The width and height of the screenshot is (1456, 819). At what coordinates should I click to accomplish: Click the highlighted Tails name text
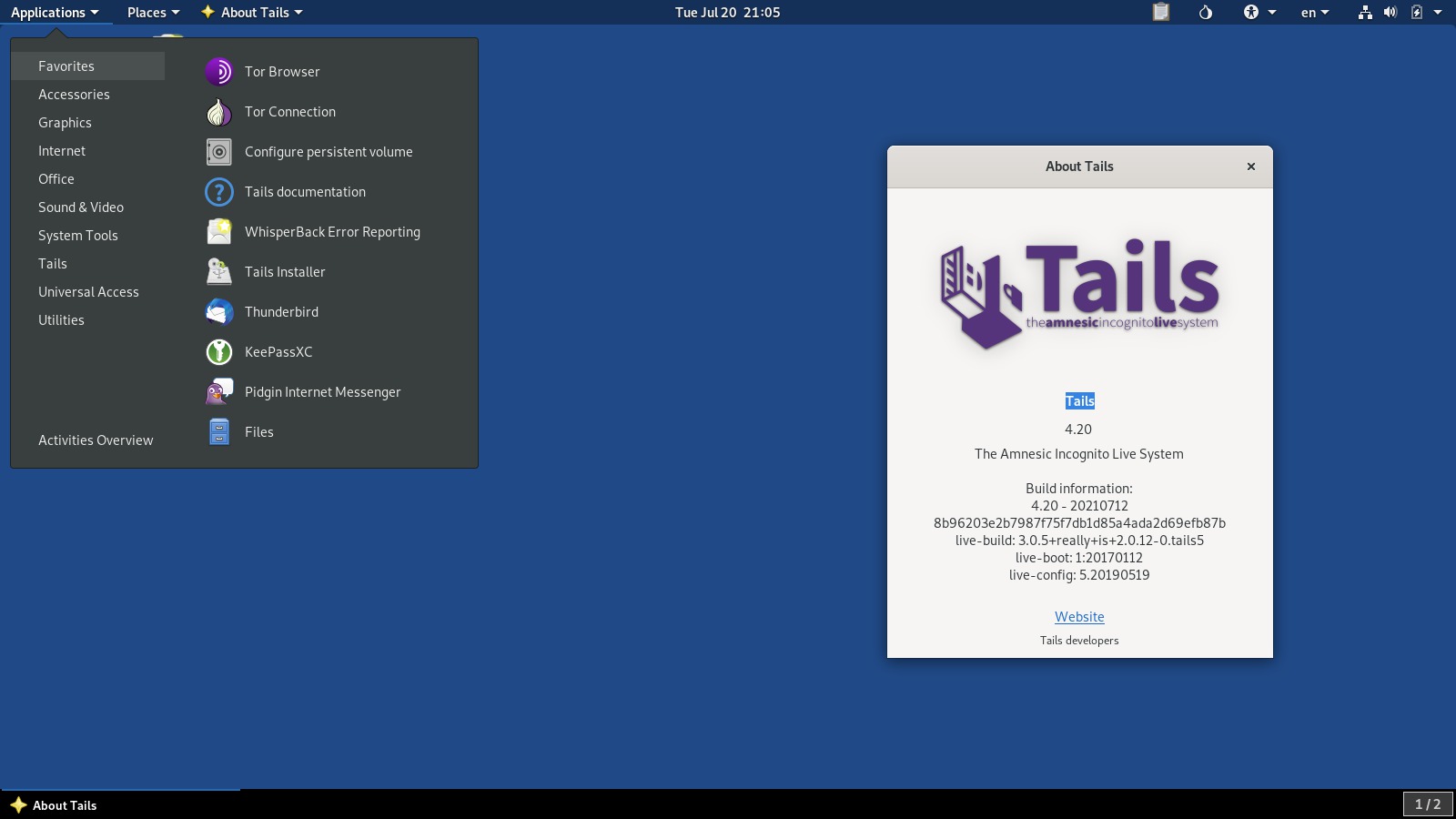(1079, 400)
